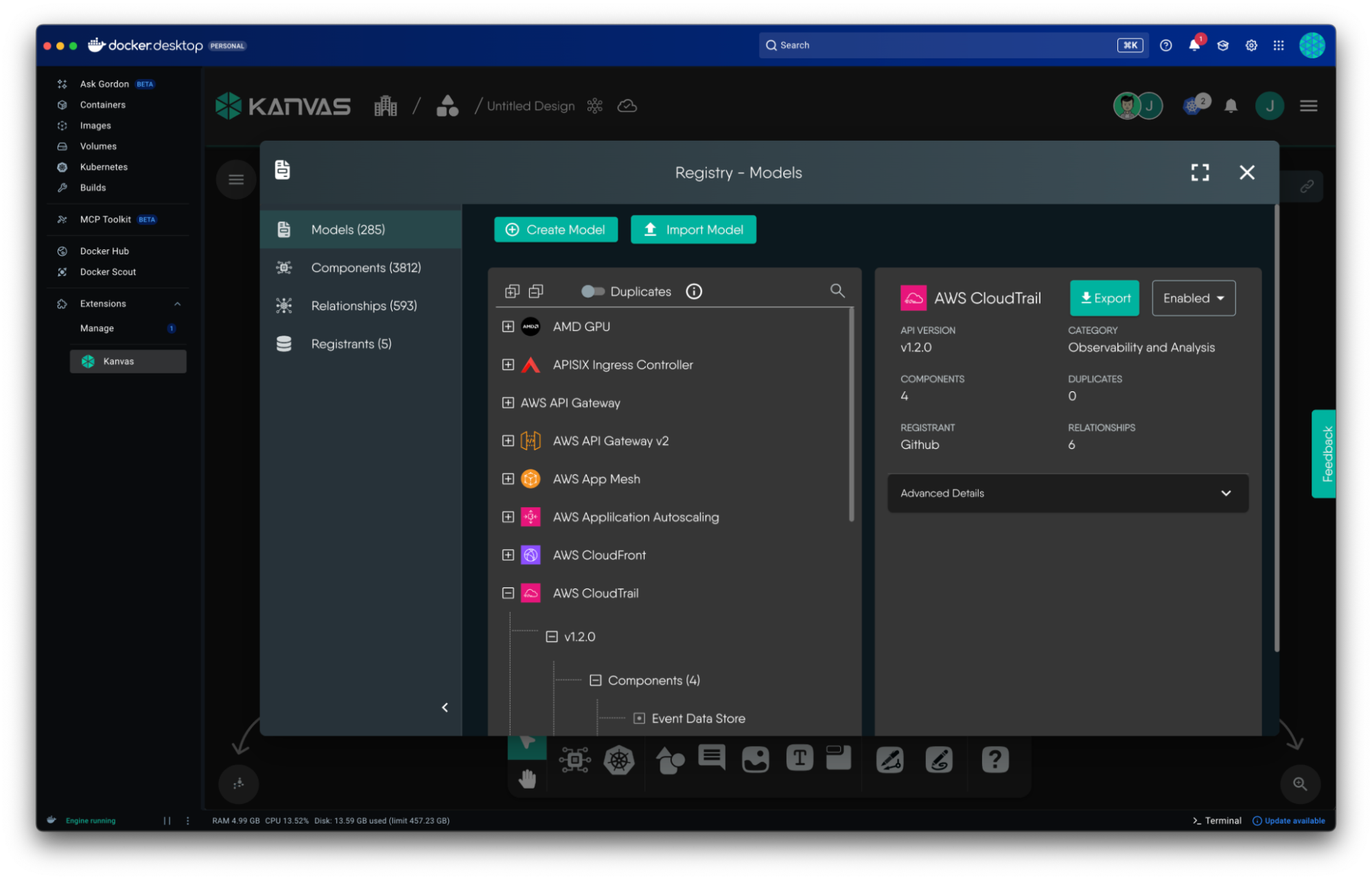
Task: Select the Text tool in bottom dock
Action: [799, 759]
